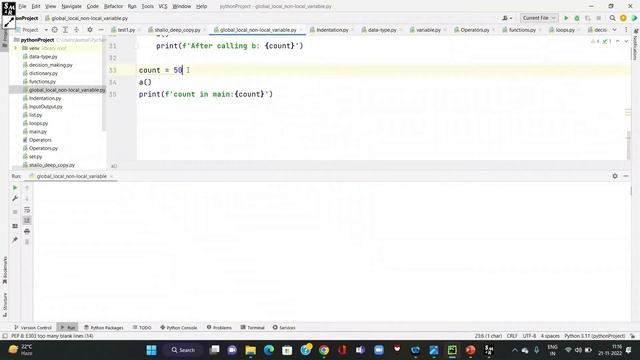The width and height of the screenshot is (640, 360).
Task: Open Bookmarks side panel
Action: (x=5, y=270)
